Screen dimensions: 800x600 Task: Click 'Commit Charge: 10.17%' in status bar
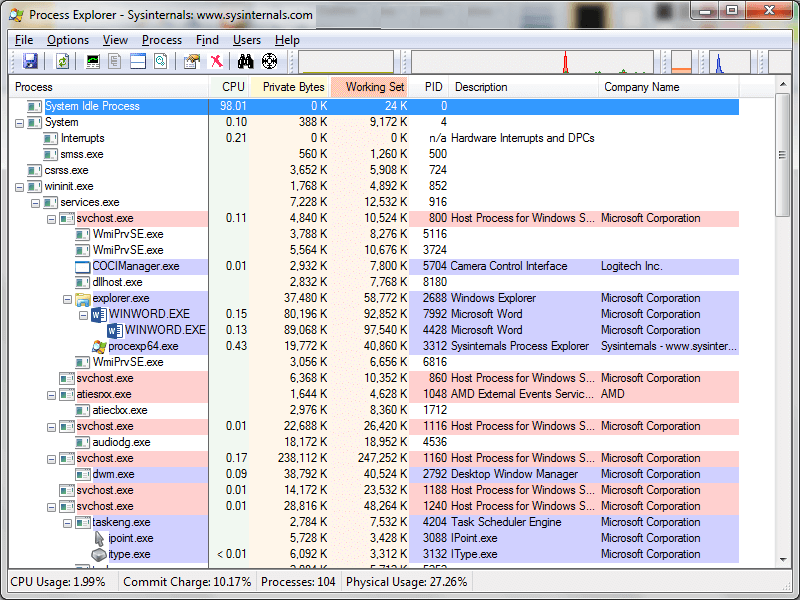(x=187, y=582)
